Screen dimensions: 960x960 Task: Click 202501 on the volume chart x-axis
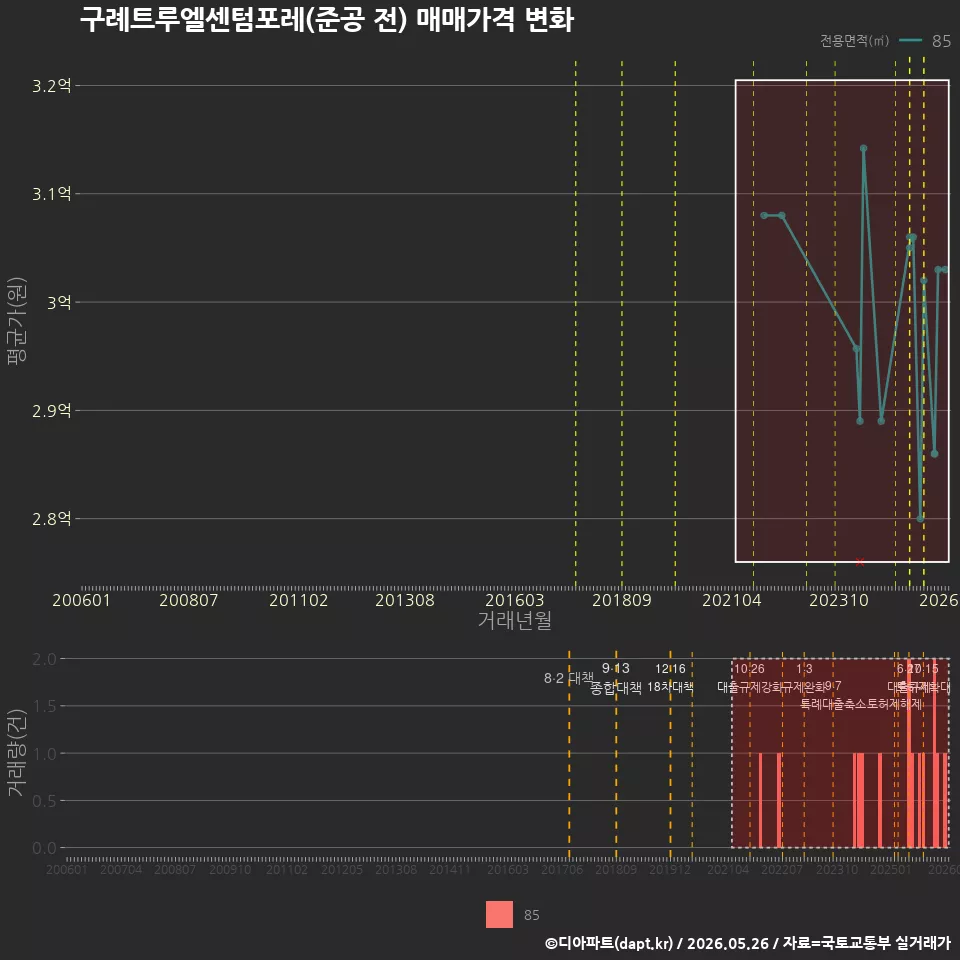[891, 869]
